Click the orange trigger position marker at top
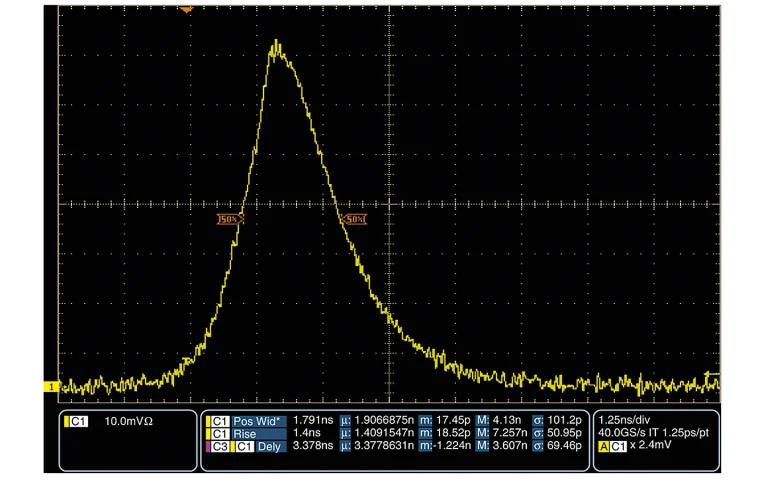Viewport: 768px width, 480px height. click(186, 9)
